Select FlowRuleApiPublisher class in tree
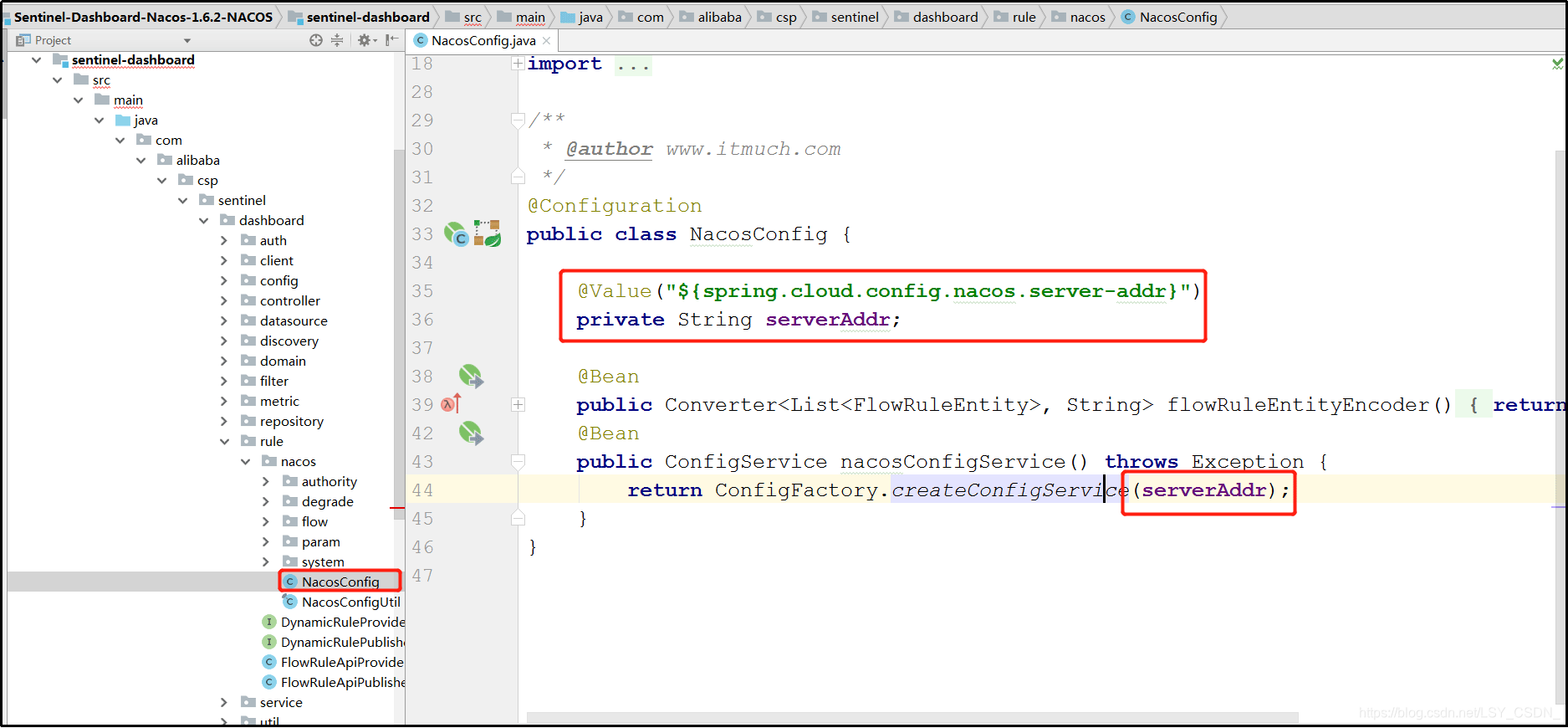This screenshot has width=1568, height=728. click(x=333, y=682)
